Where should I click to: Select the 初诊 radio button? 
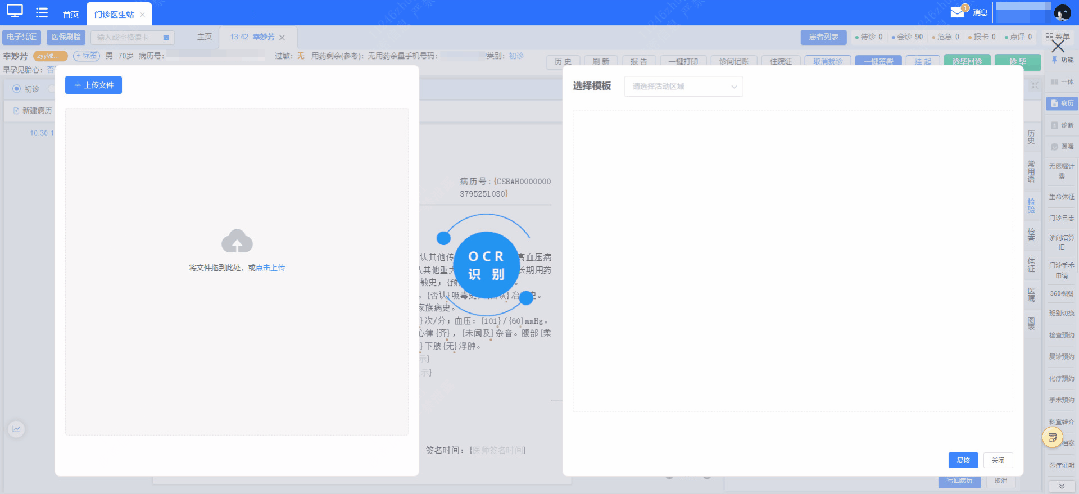click(x=17, y=89)
